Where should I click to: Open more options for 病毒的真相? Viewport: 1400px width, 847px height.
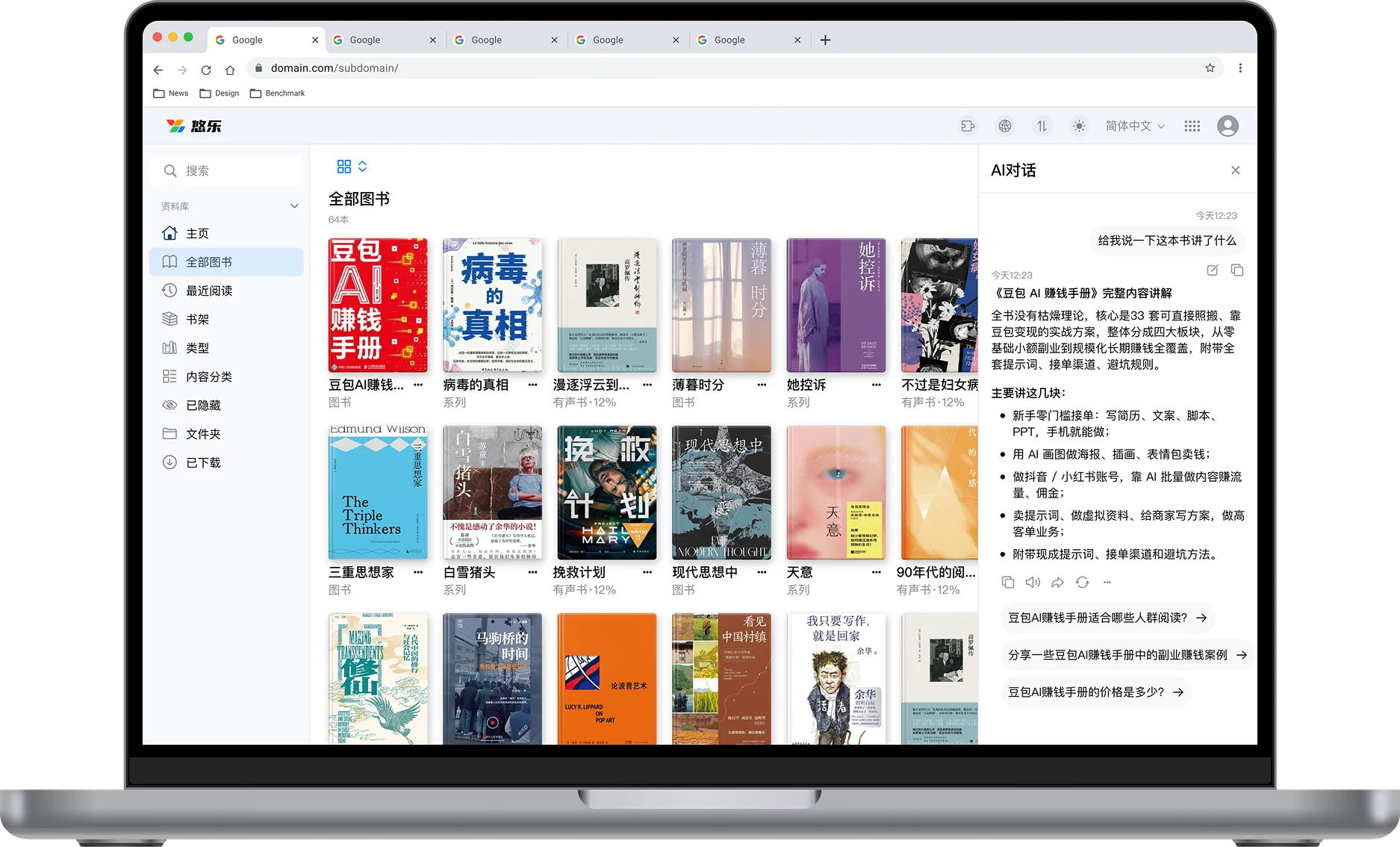(532, 385)
